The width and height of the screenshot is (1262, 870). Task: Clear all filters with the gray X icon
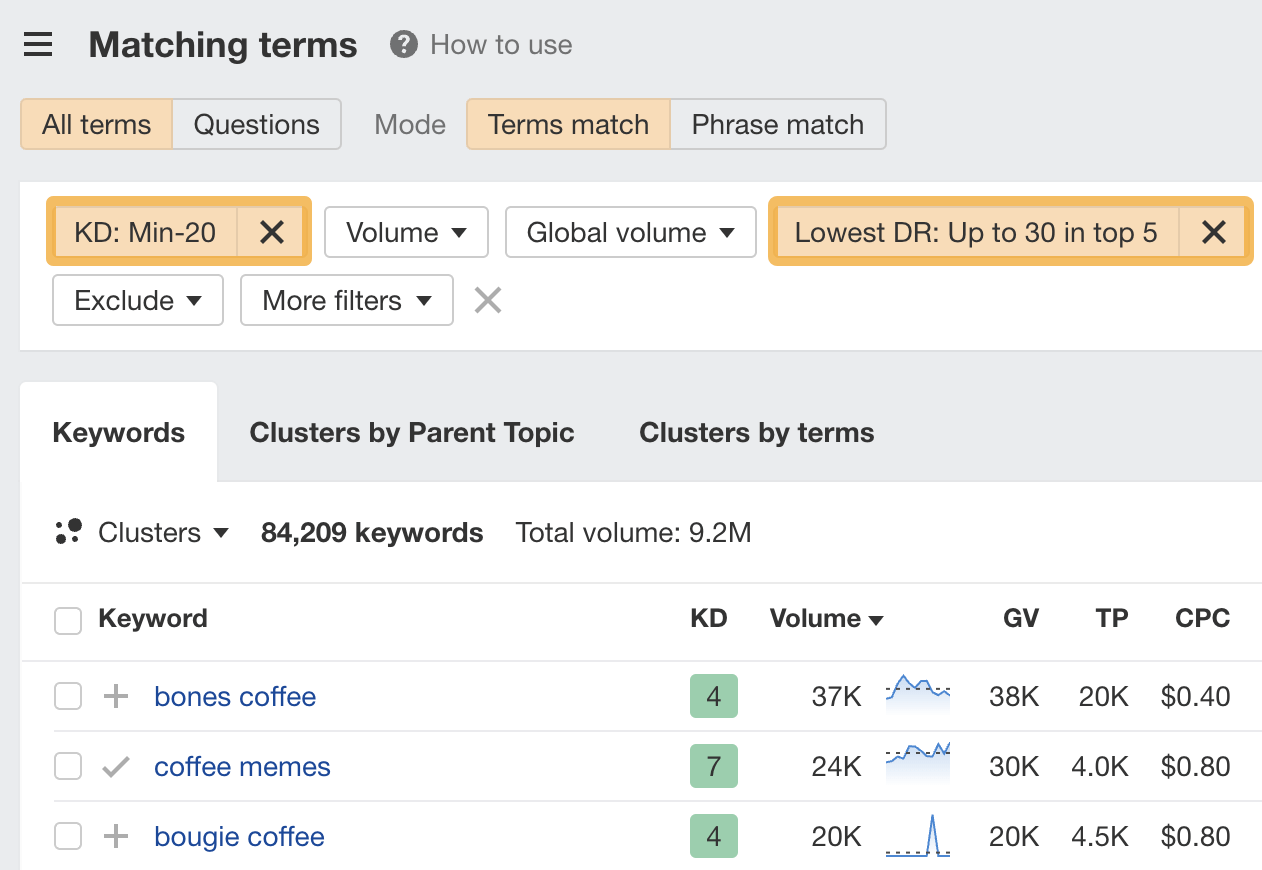click(487, 300)
